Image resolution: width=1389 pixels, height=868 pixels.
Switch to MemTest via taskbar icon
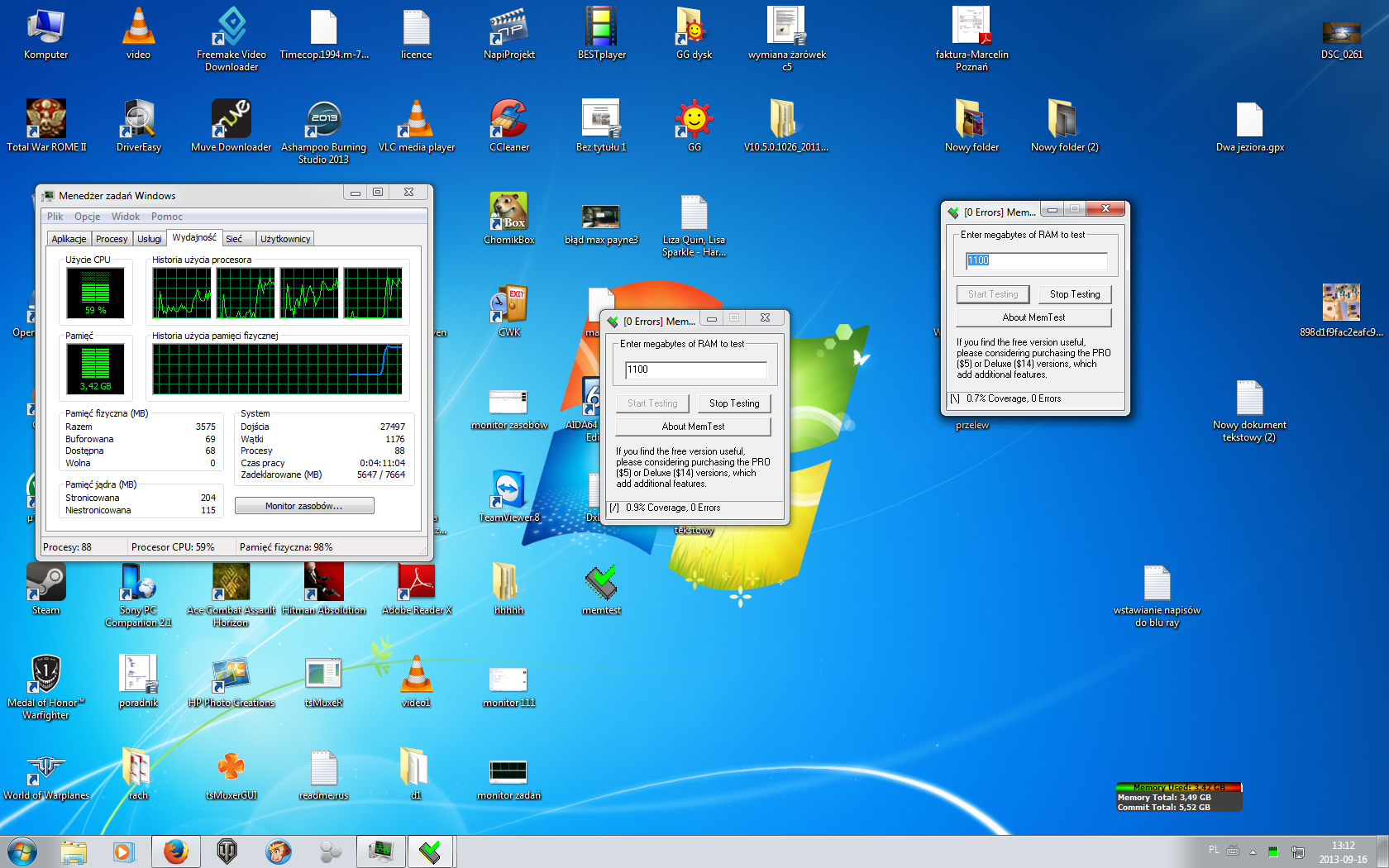[x=430, y=851]
